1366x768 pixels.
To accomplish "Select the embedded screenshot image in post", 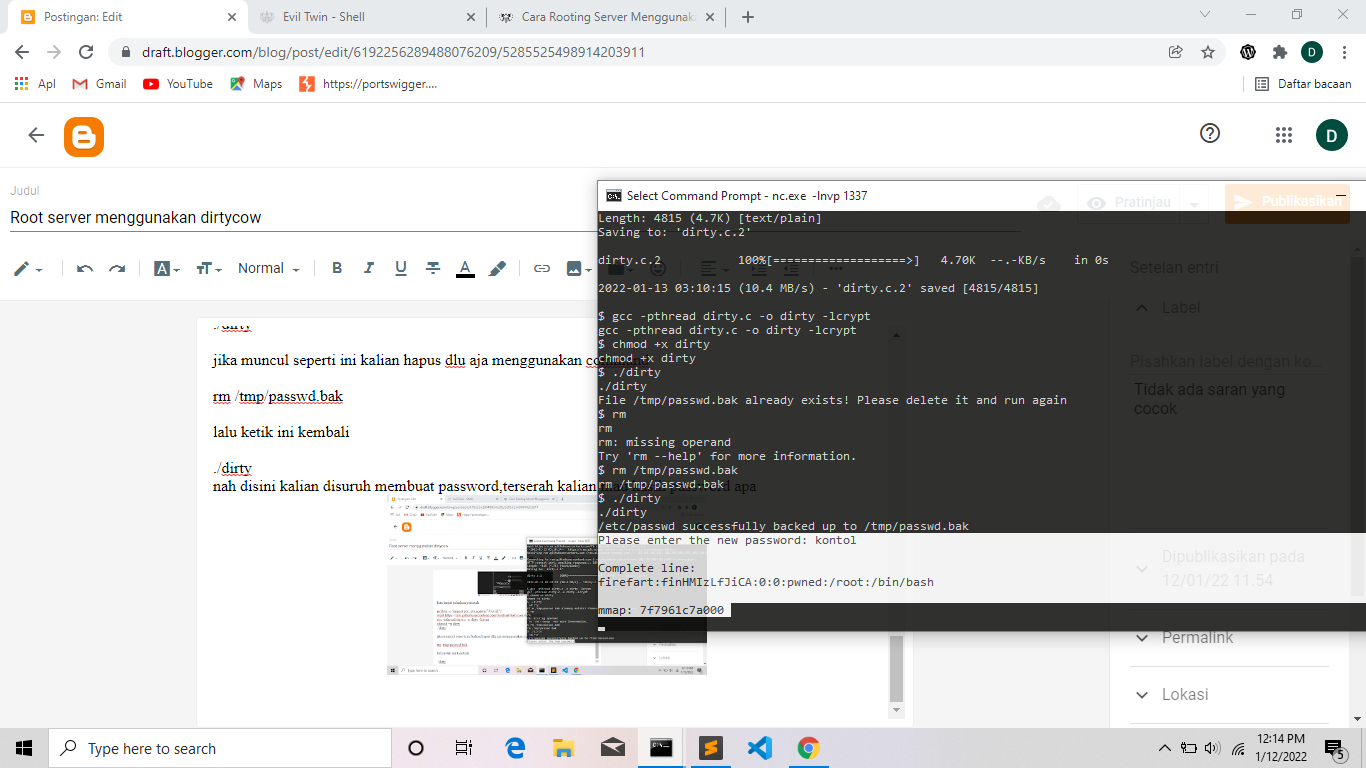I will (x=547, y=584).
